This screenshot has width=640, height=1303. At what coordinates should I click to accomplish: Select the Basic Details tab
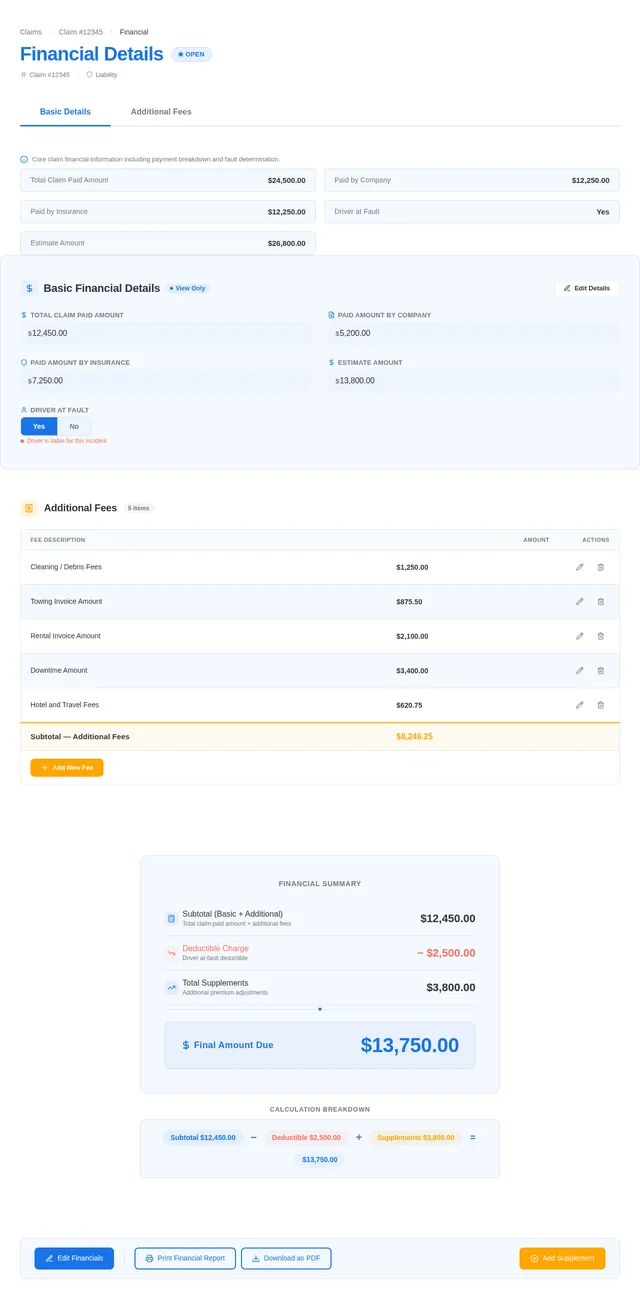pyautogui.click(x=65, y=112)
